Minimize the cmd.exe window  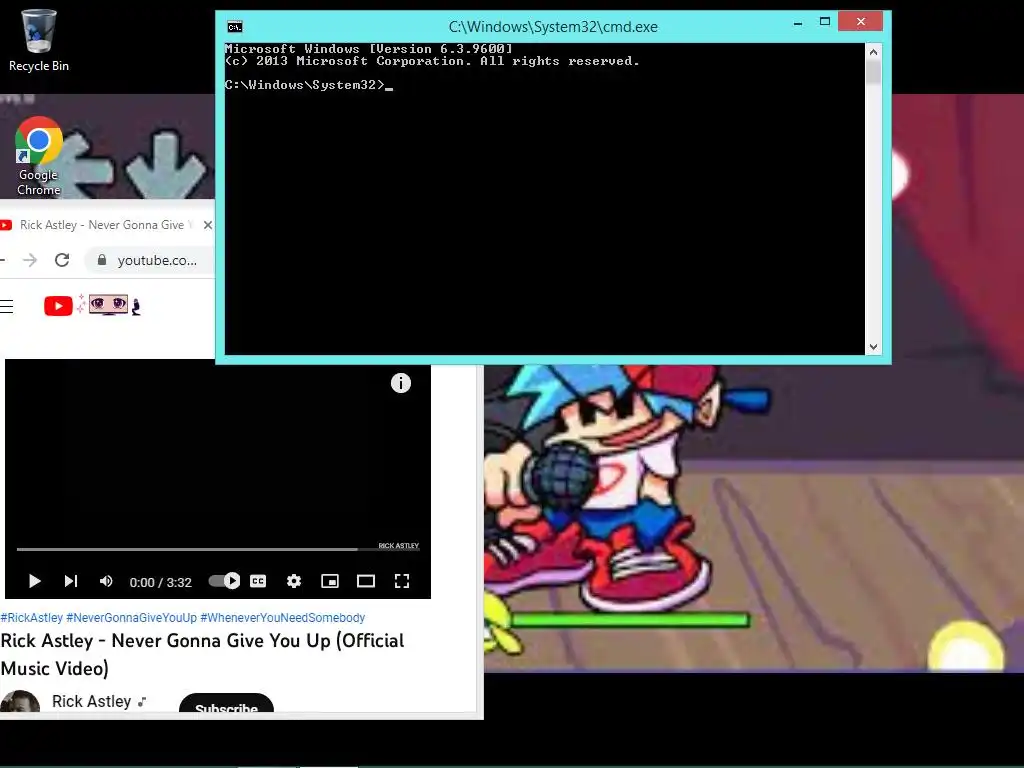pos(797,22)
